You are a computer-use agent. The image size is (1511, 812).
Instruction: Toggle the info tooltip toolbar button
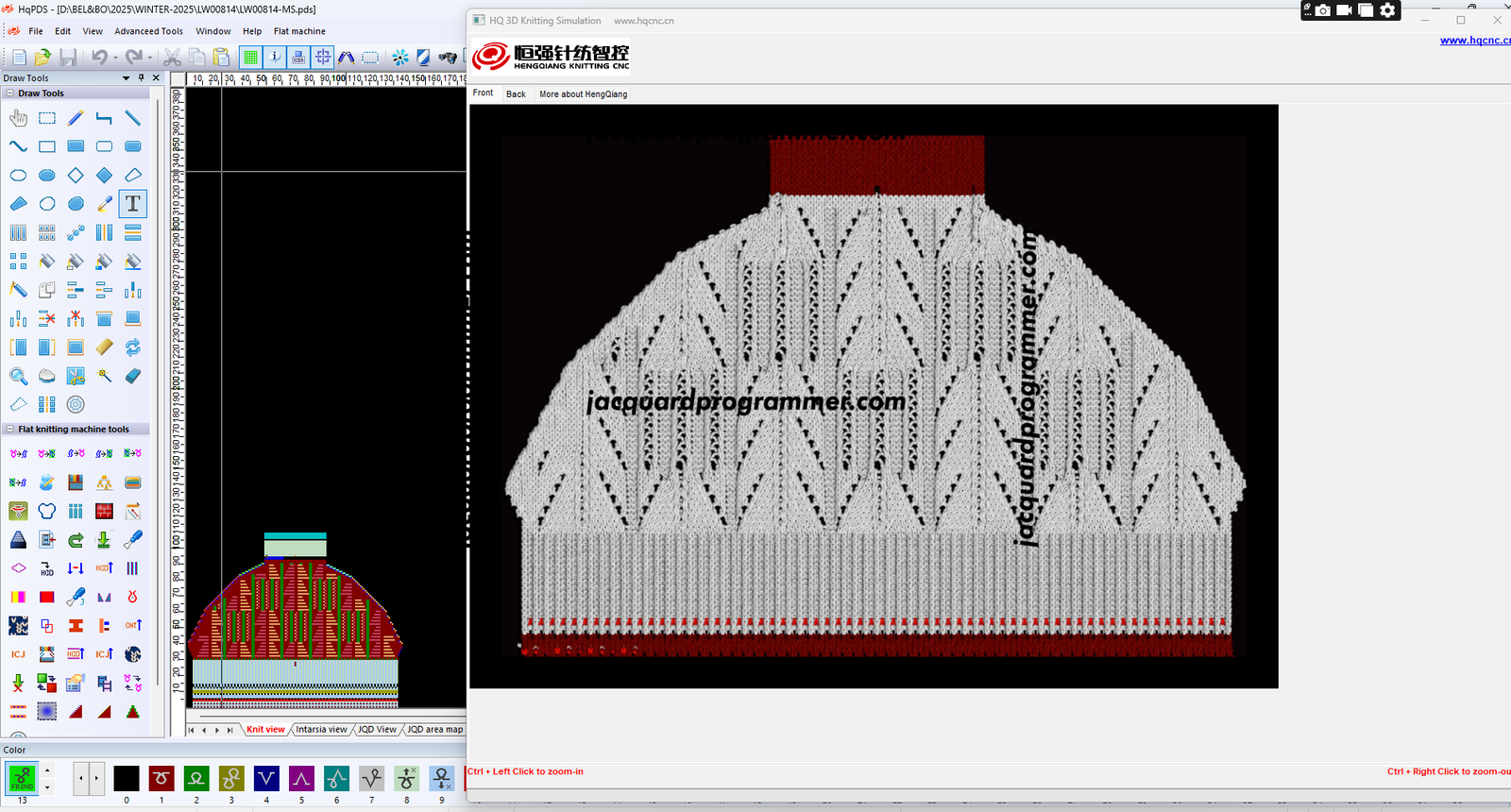click(275, 58)
